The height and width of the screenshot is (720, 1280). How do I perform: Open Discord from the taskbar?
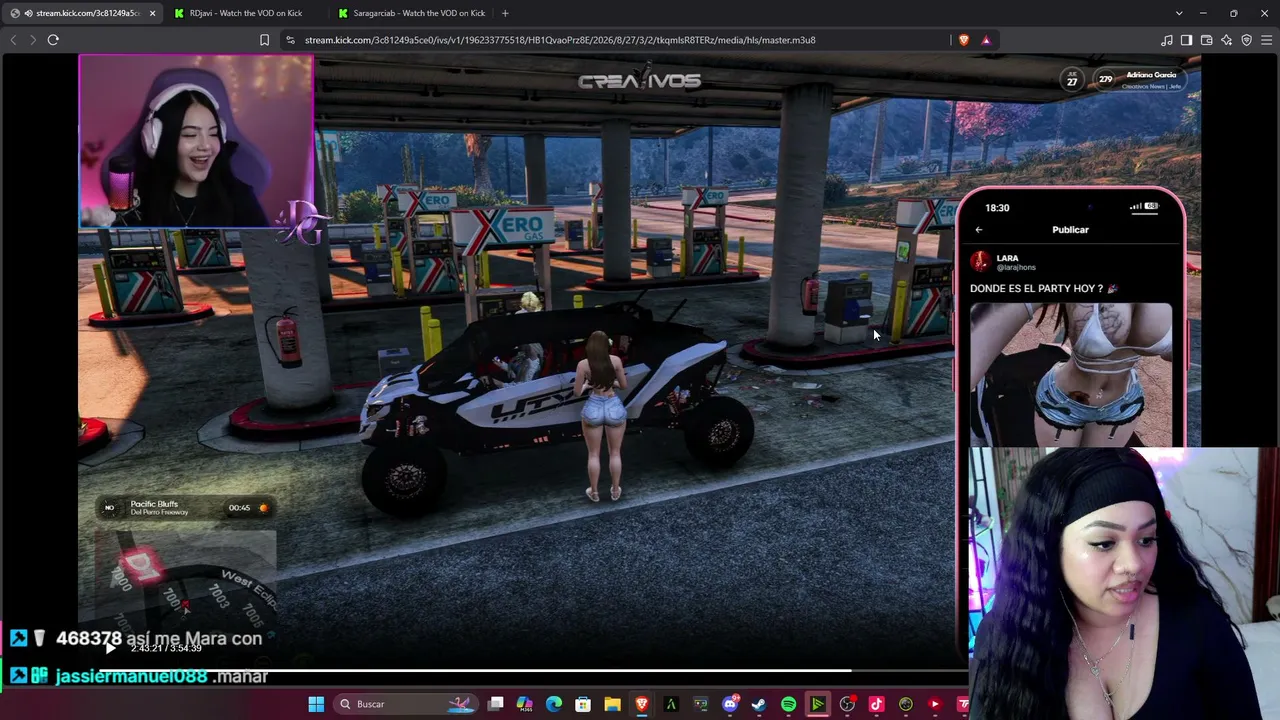coord(730,704)
